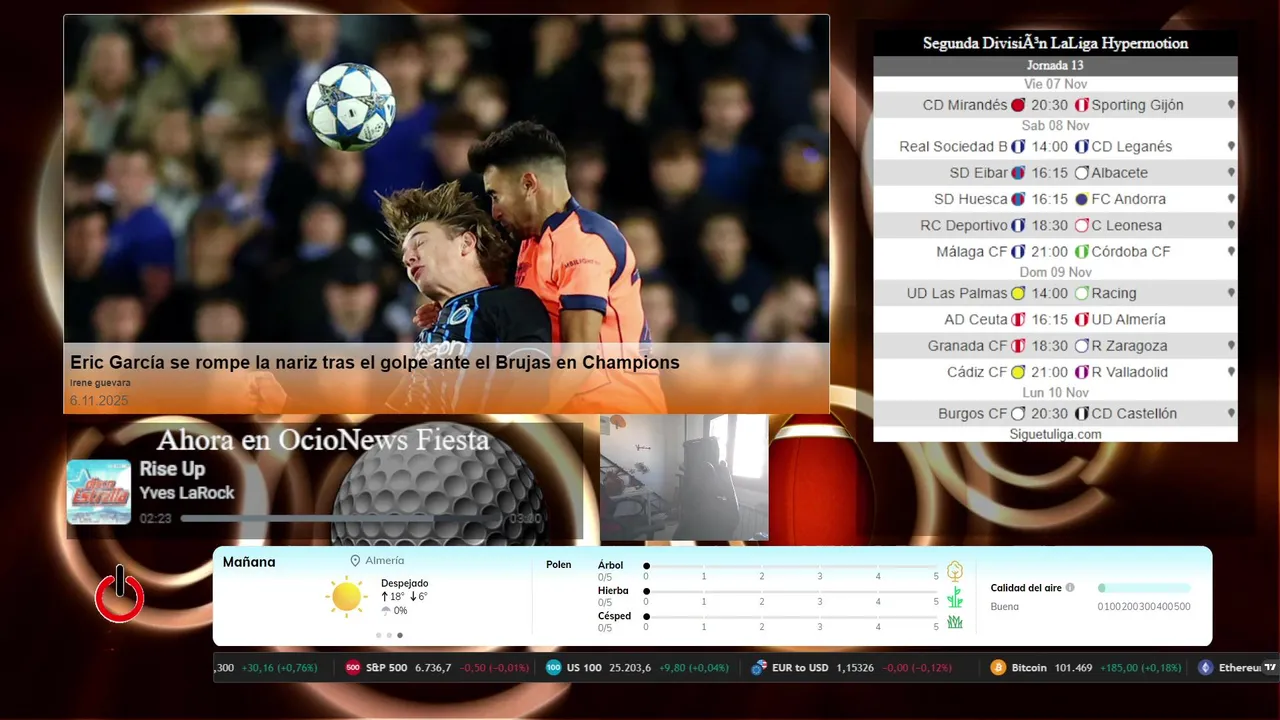The image size is (1280, 720).
Task: Click the Málaga CF 21:00 kickoff time
Action: click(x=1050, y=252)
